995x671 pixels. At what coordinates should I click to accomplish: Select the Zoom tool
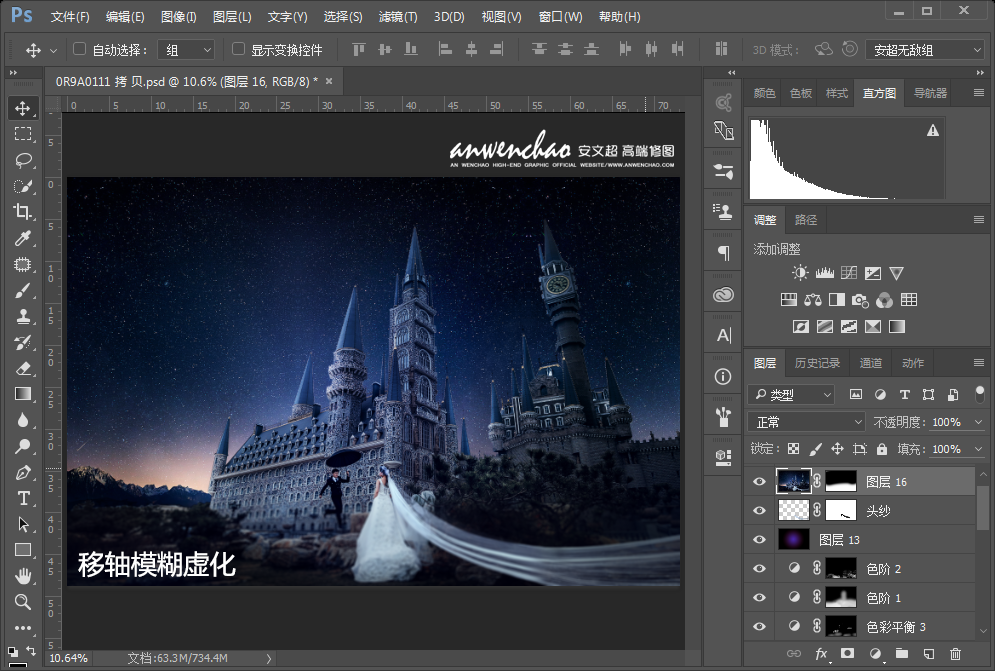23,602
